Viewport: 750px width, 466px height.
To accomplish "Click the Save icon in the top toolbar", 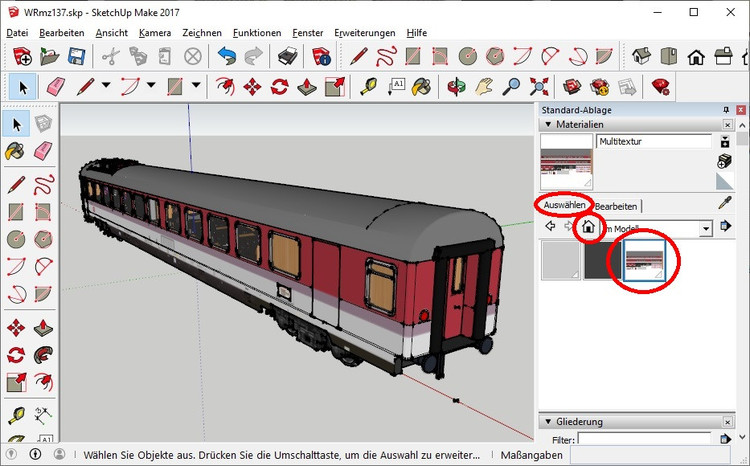I will tap(78, 56).
